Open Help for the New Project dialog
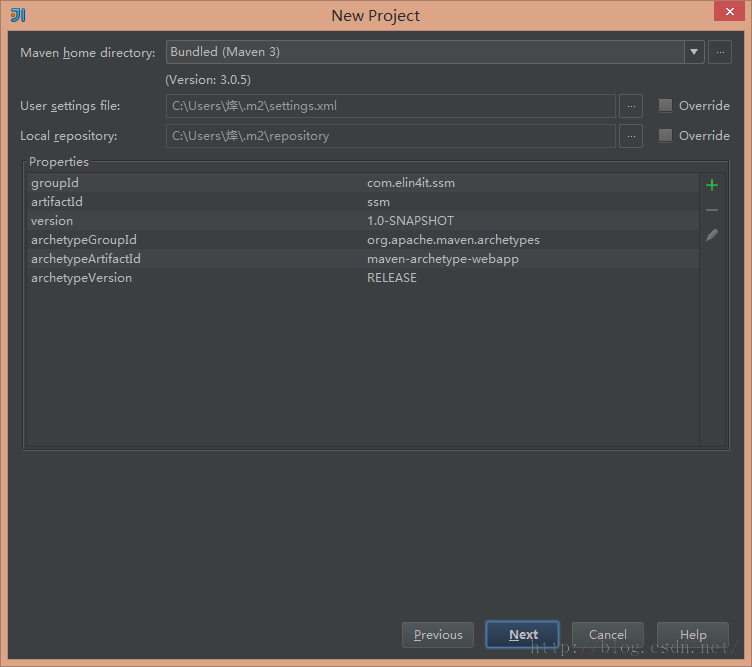Image resolution: width=752 pixels, height=667 pixels. click(x=693, y=634)
